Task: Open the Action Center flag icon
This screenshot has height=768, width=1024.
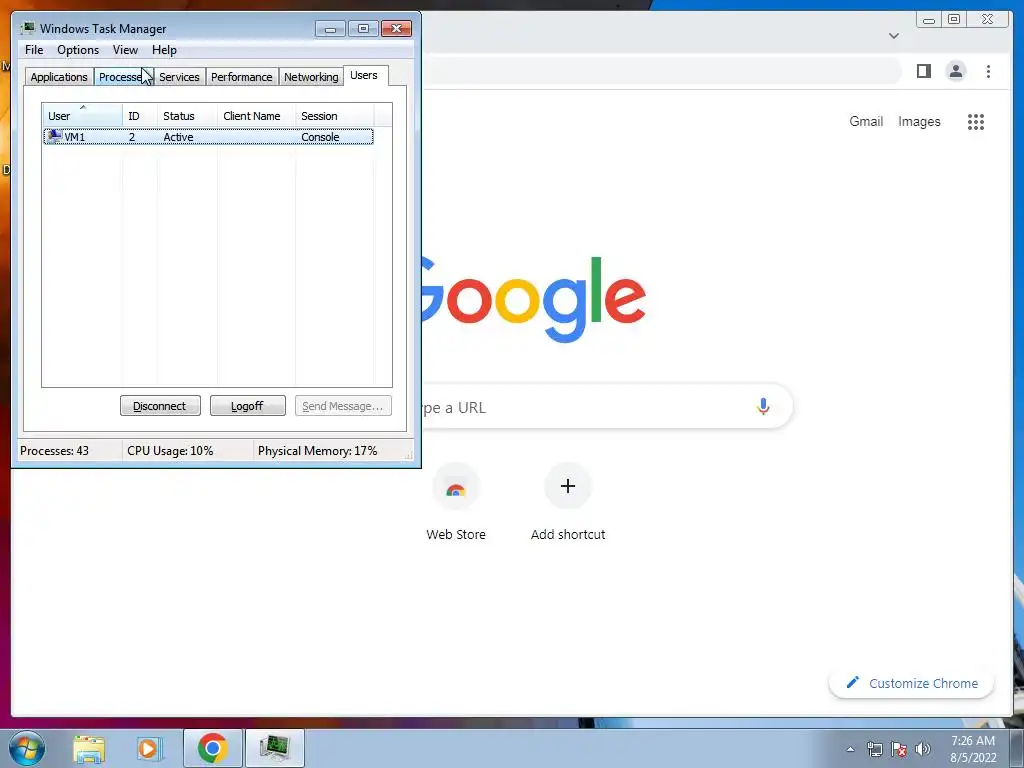Action: click(x=899, y=749)
